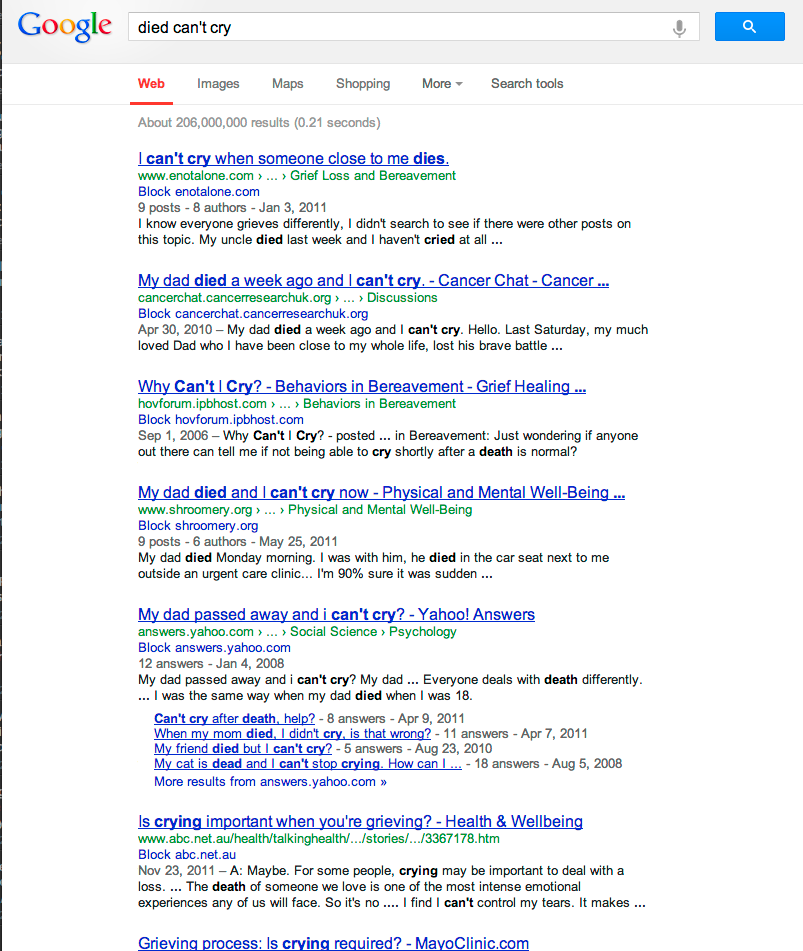The image size is (803, 951).
Task: Click the blue search magnifying glass button
Action: coord(749,26)
